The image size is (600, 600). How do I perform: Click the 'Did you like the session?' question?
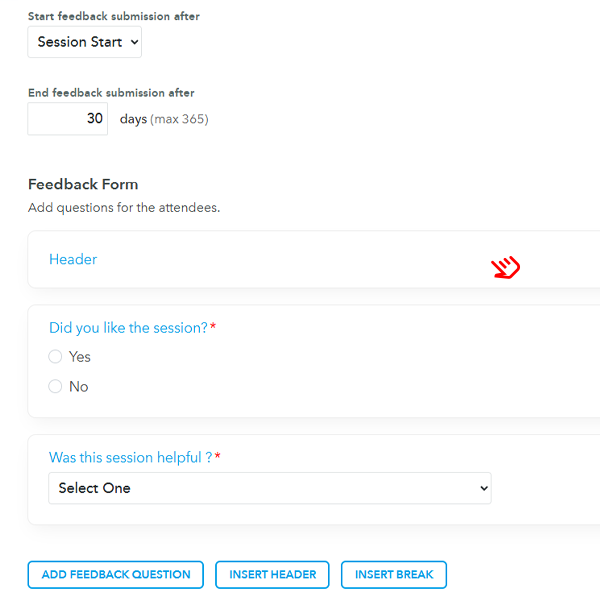128,328
